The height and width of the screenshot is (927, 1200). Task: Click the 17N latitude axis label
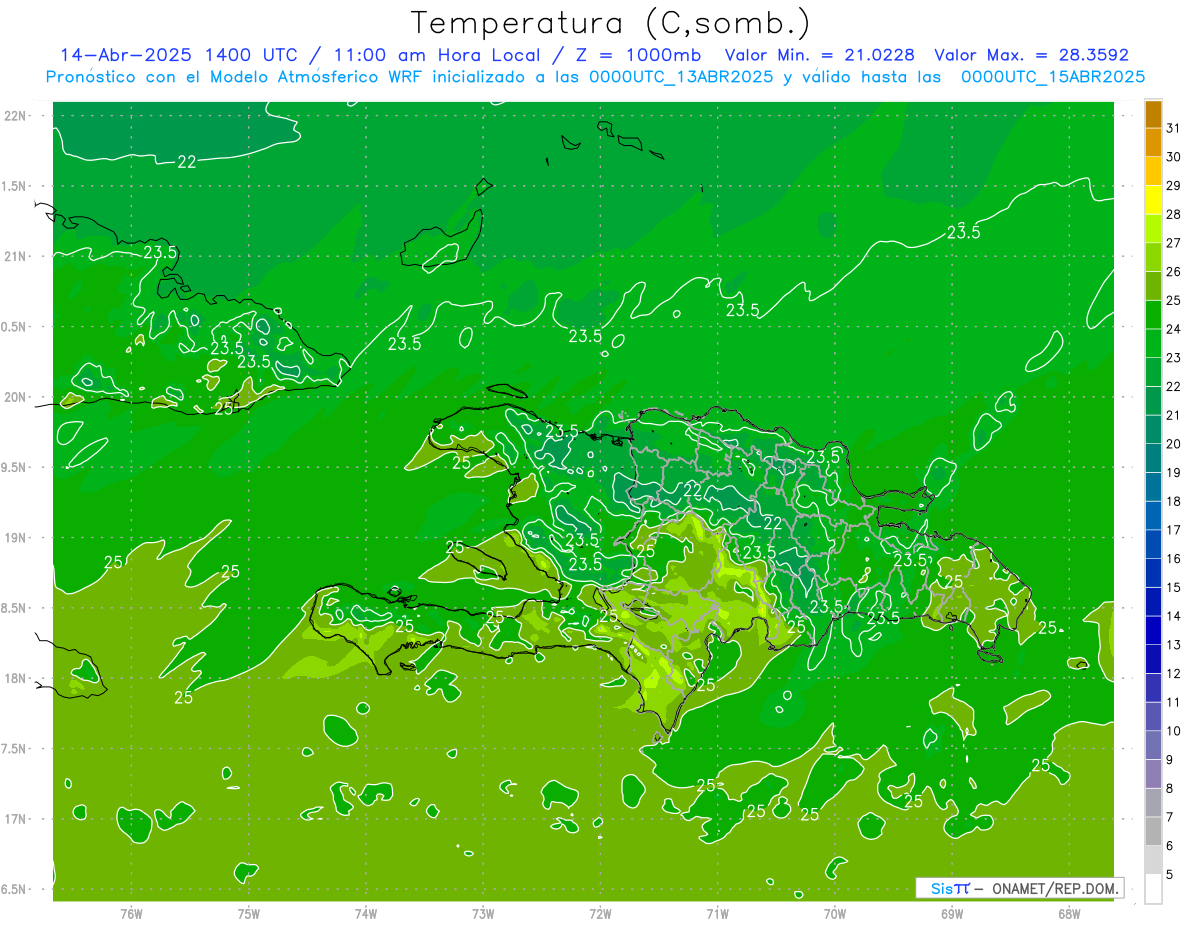17,820
